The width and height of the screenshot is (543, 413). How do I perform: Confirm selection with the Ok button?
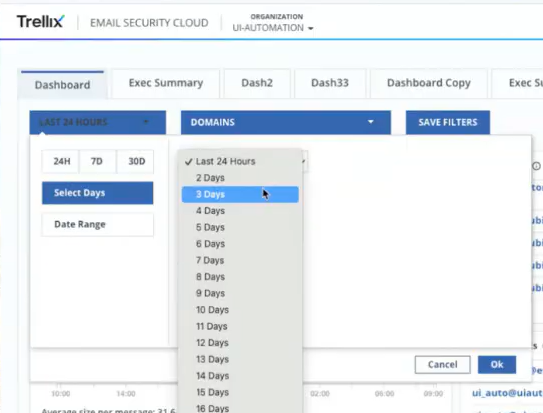pos(497,365)
